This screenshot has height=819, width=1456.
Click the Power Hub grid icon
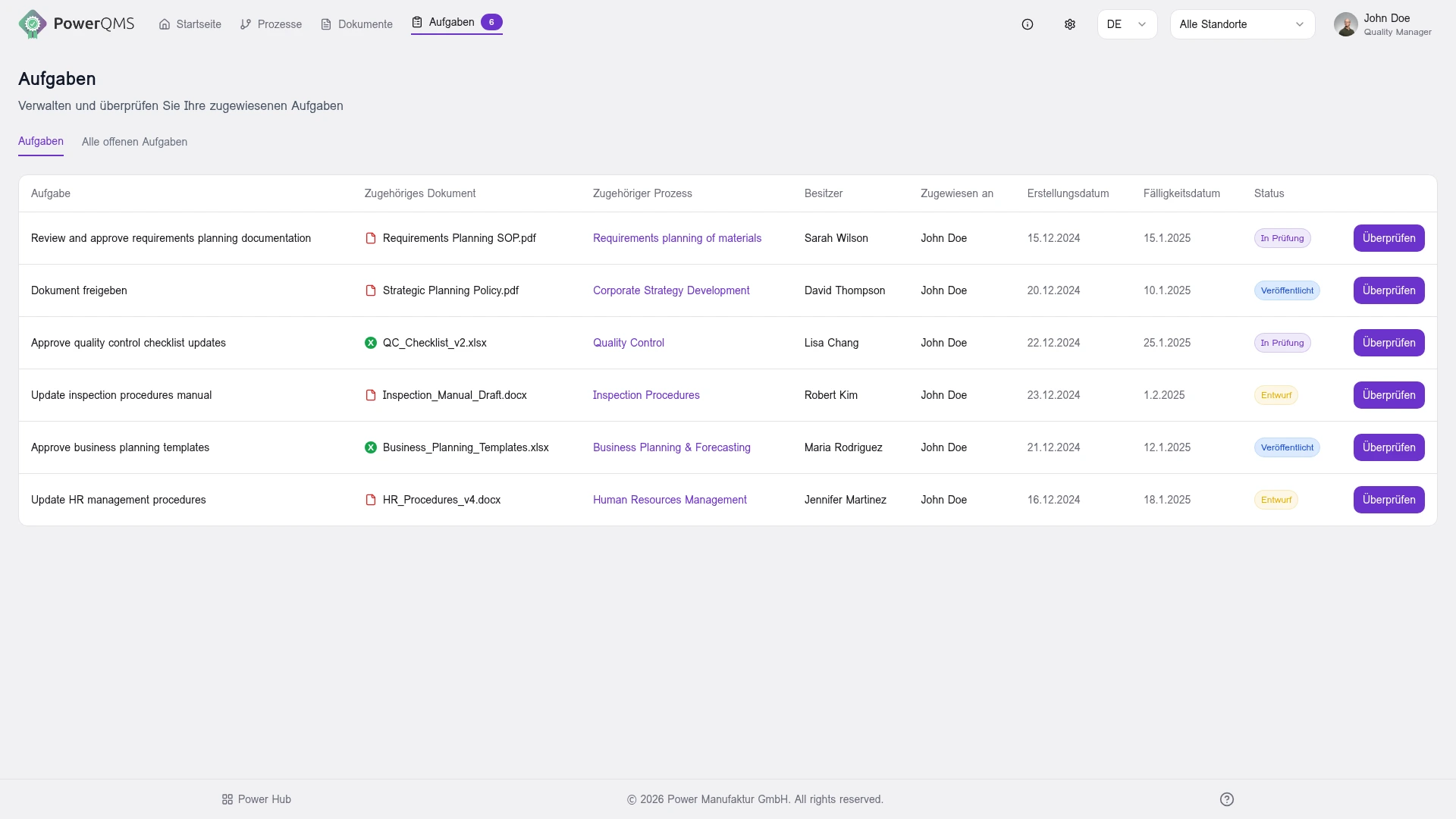coord(227,799)
